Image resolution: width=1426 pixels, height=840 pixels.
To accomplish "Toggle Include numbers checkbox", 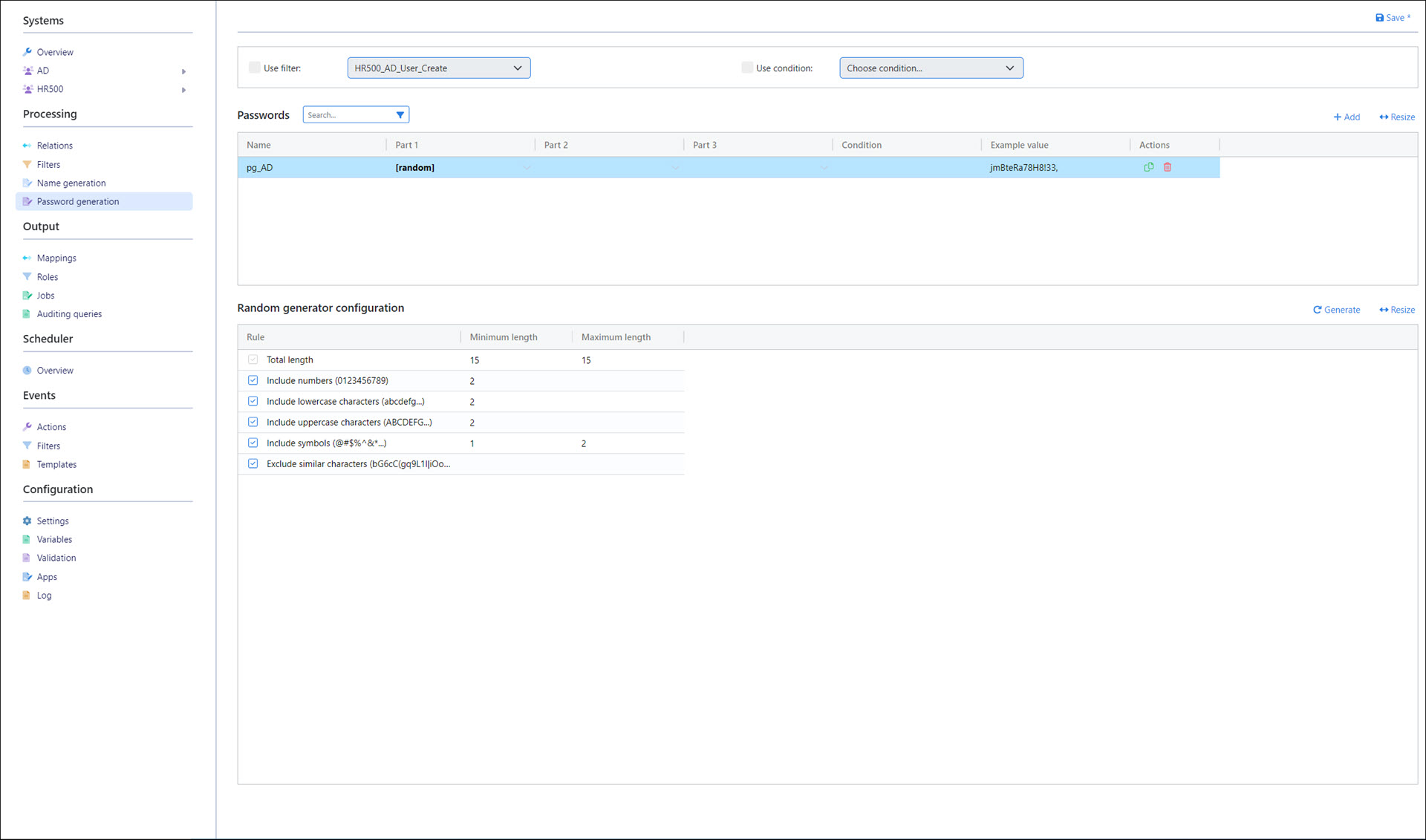I will [253, 380].
